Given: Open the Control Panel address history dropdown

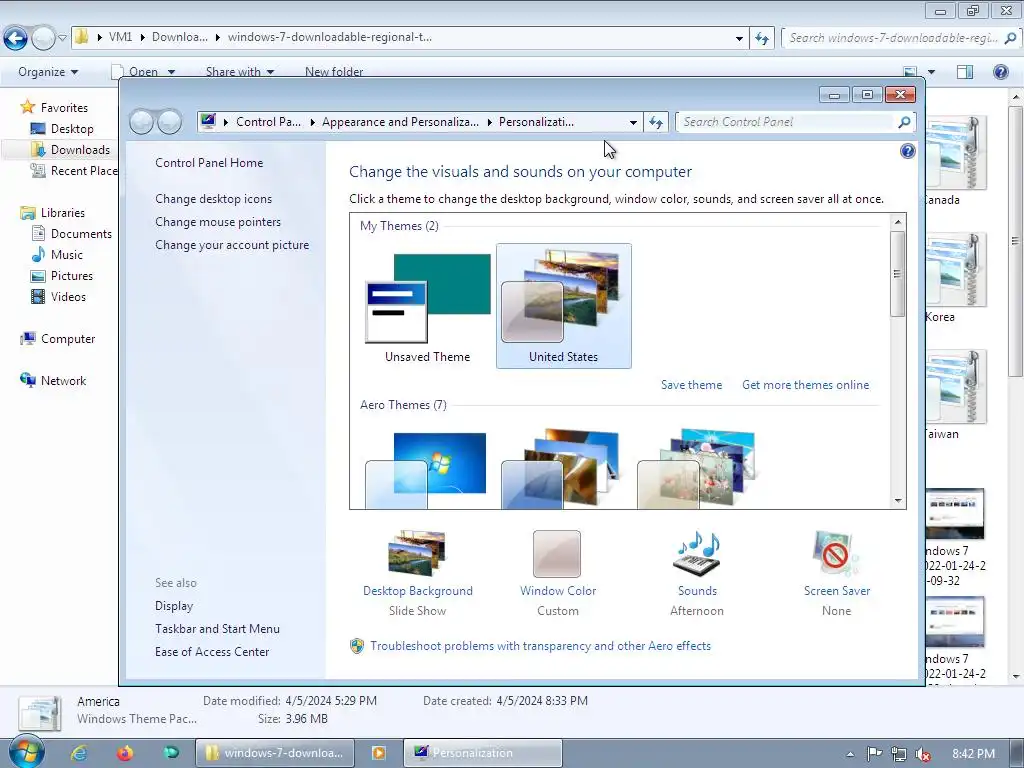Looking at the screenshot, I should click(633, 122).
